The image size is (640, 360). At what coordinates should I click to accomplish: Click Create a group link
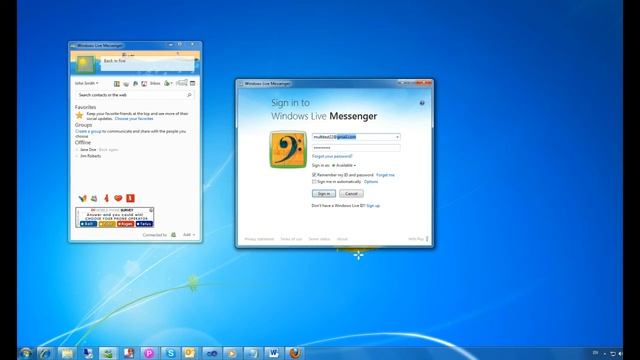pyautogui.click(x=88, y=131)
